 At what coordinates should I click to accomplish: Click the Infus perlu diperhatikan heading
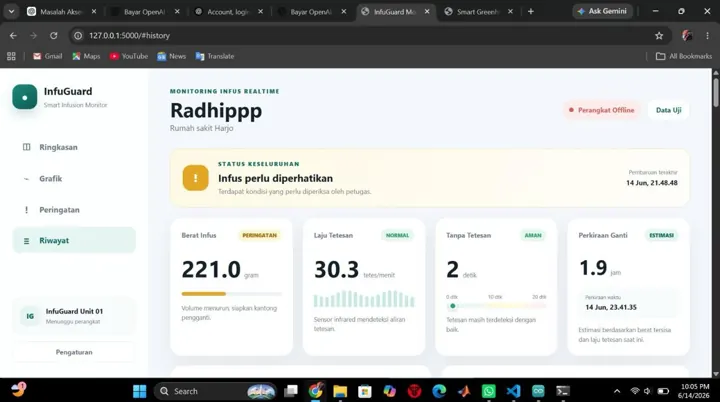click(276, 178)
